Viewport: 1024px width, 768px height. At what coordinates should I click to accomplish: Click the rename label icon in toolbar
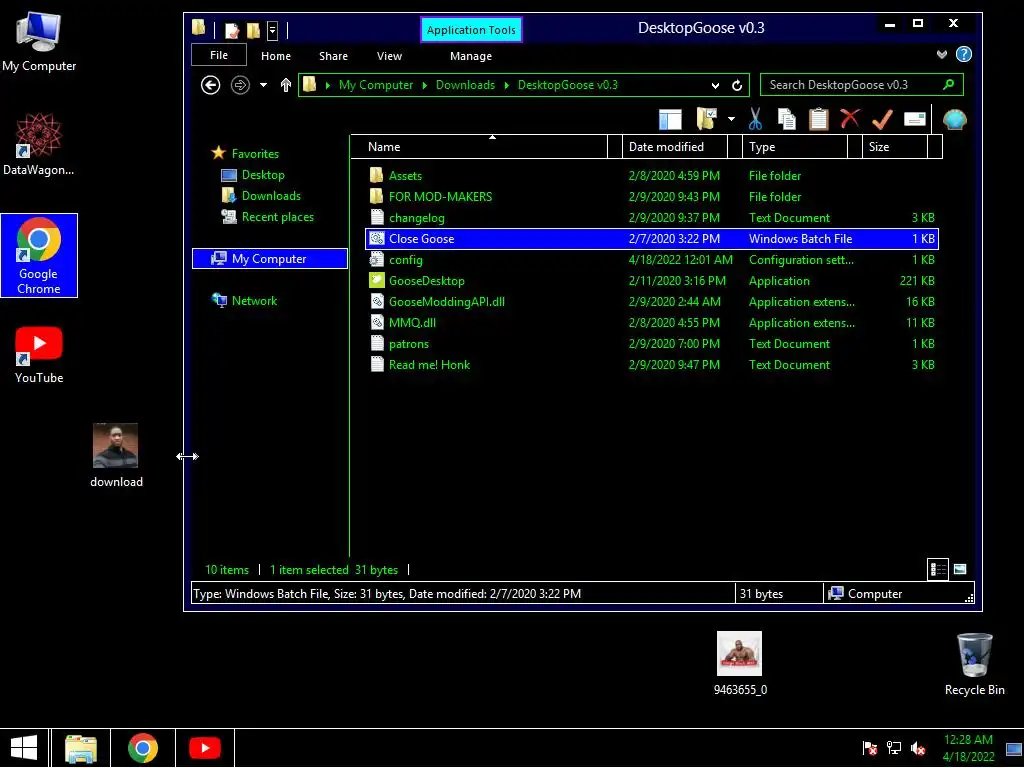914,119
